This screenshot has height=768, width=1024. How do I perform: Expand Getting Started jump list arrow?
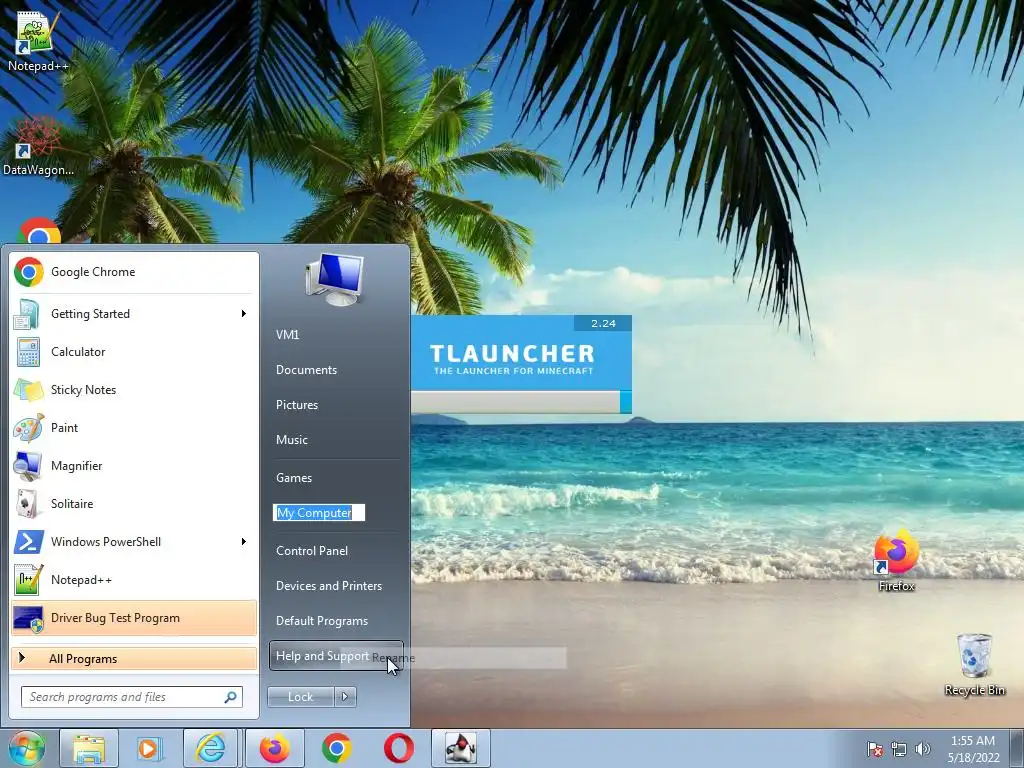(x=244, y=313)
